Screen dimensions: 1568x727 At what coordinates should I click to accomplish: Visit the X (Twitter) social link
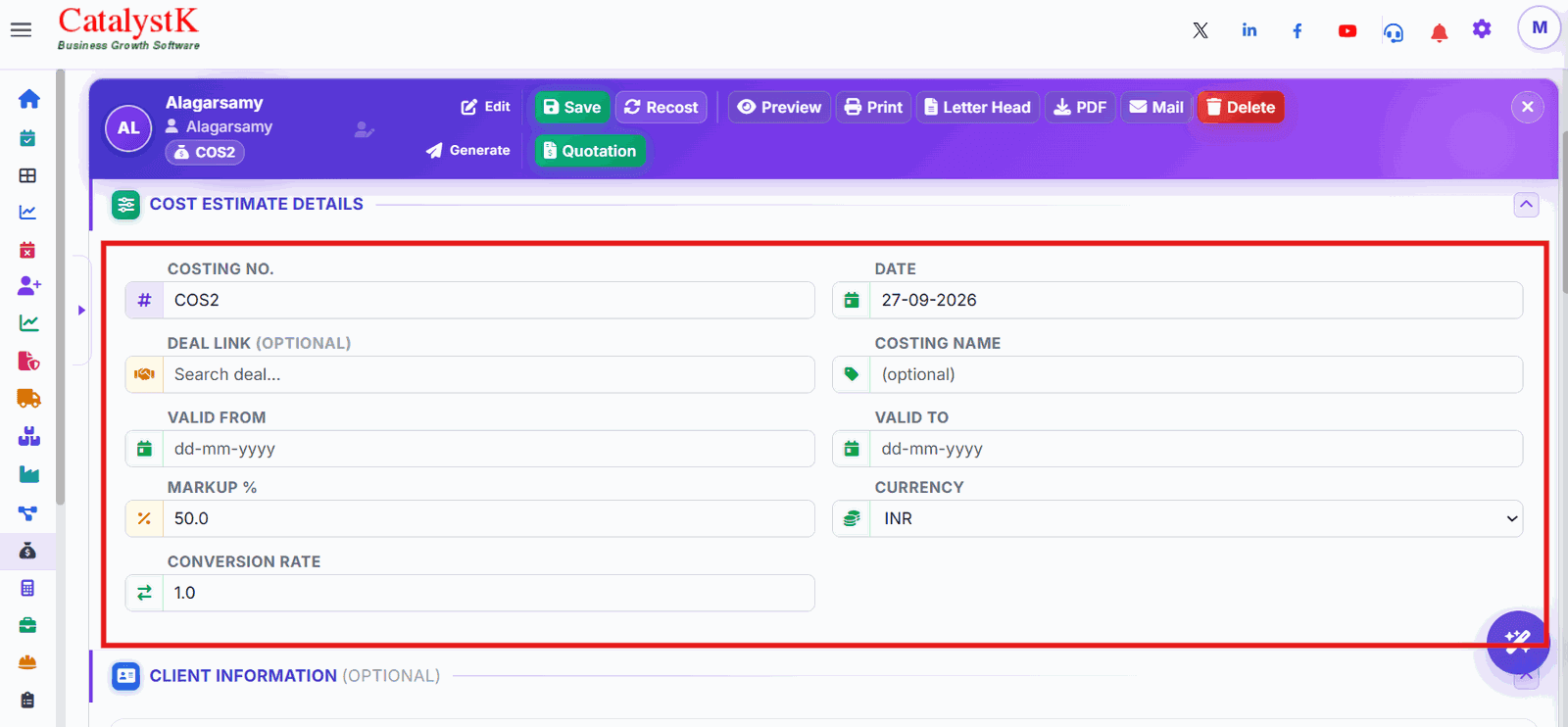pyautogui.click(x=1200, y=30)
